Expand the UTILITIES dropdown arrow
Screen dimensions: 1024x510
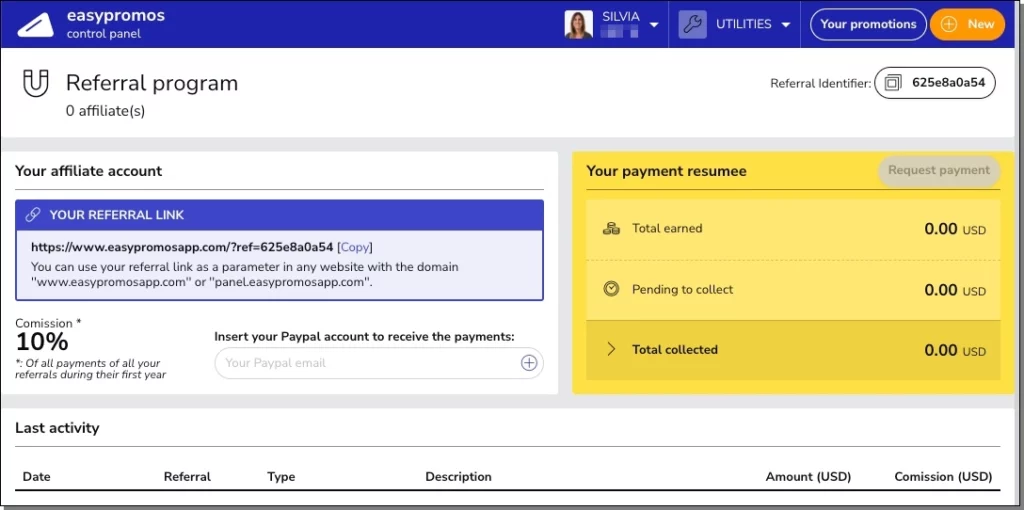point(786,25)
